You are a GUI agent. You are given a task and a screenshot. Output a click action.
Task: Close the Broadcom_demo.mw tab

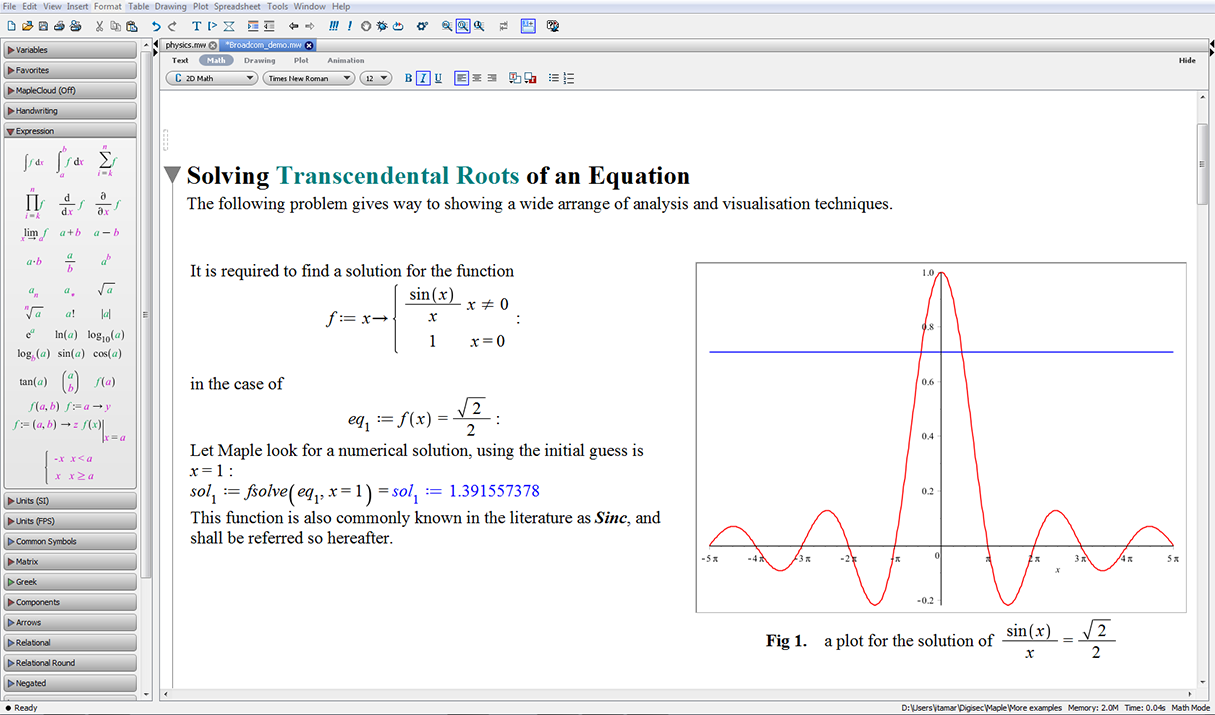tap(309, 45)
